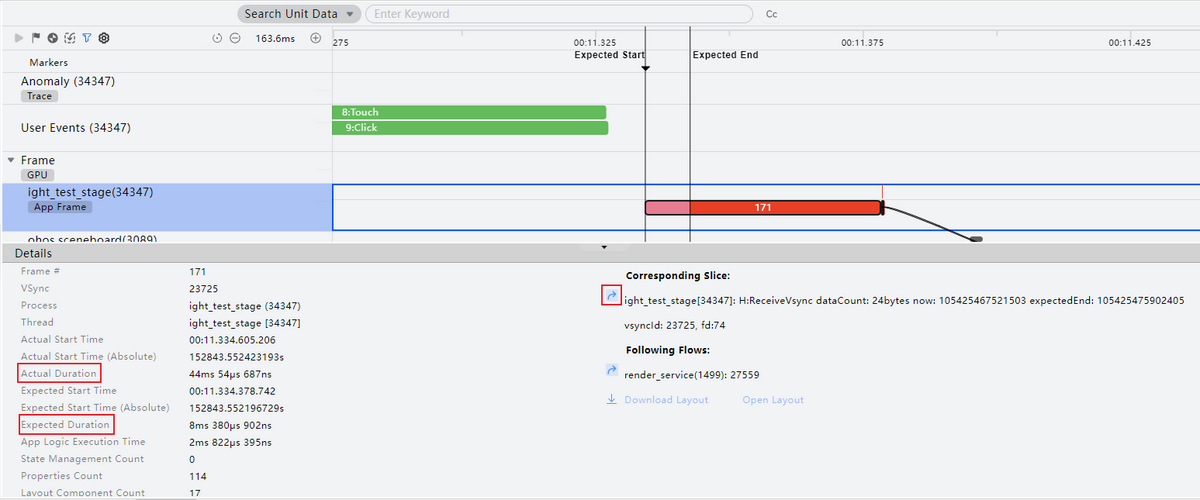The width and height of the screenshot is (1200, 500).
Task: Collapse the Frame section triangle
Action: point(11,160)
